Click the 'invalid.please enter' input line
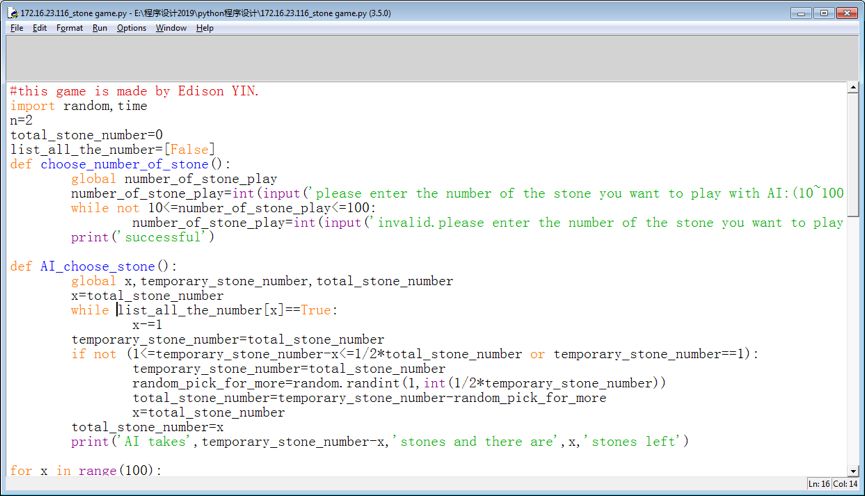865x496 pixels. (488, 222)
